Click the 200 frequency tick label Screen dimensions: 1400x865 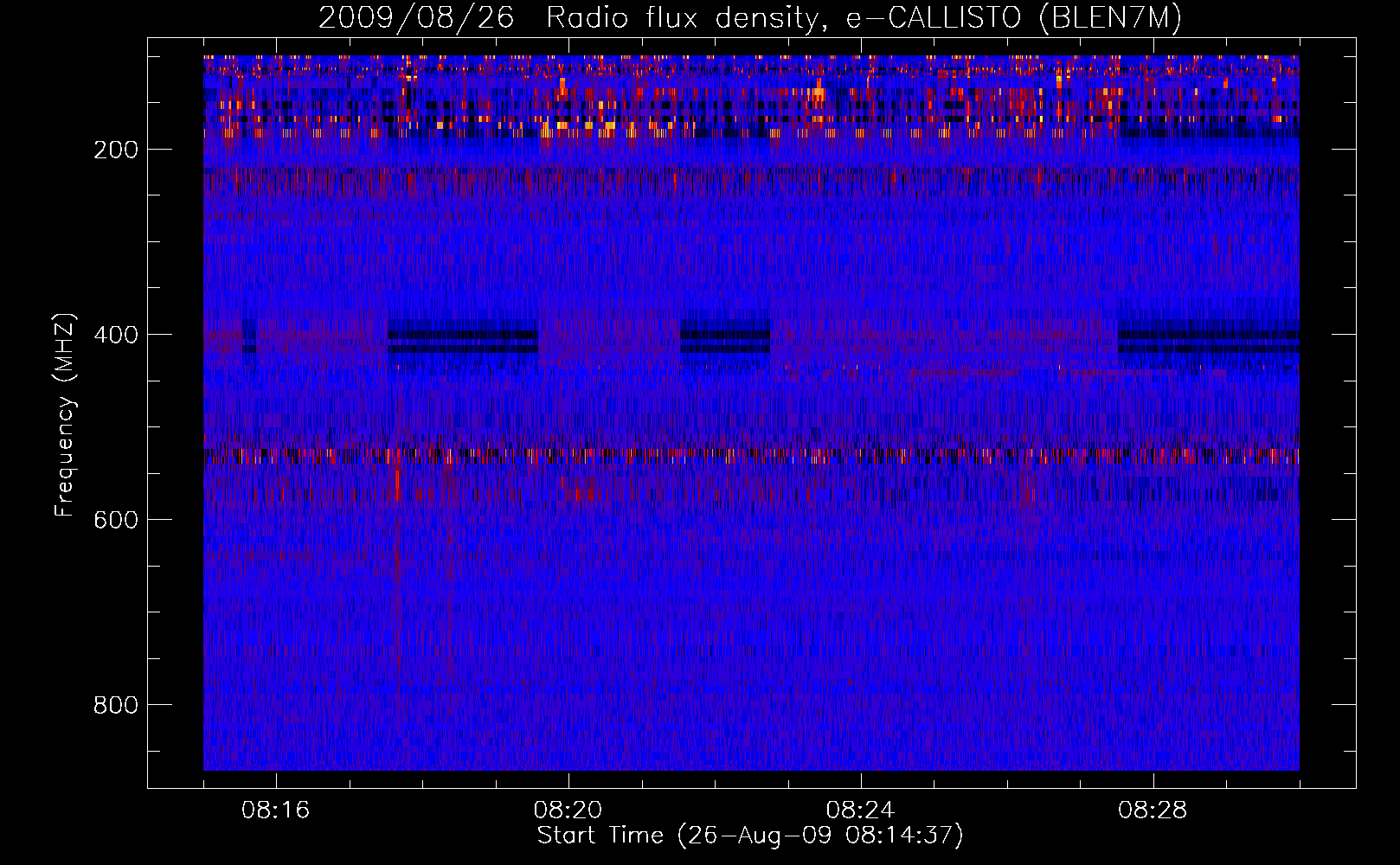click(116, 150)
